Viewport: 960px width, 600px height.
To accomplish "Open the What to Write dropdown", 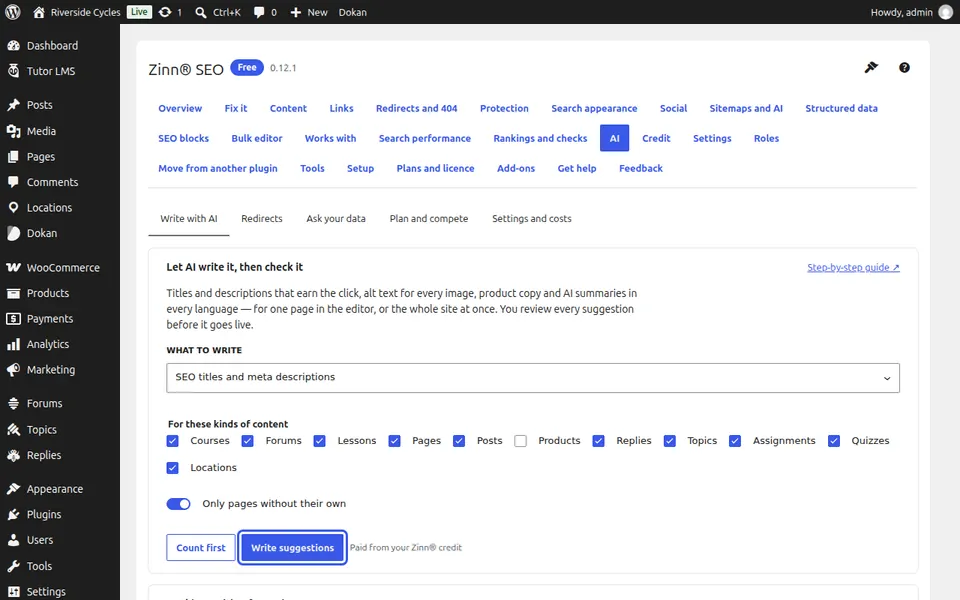I will point(533,378).
